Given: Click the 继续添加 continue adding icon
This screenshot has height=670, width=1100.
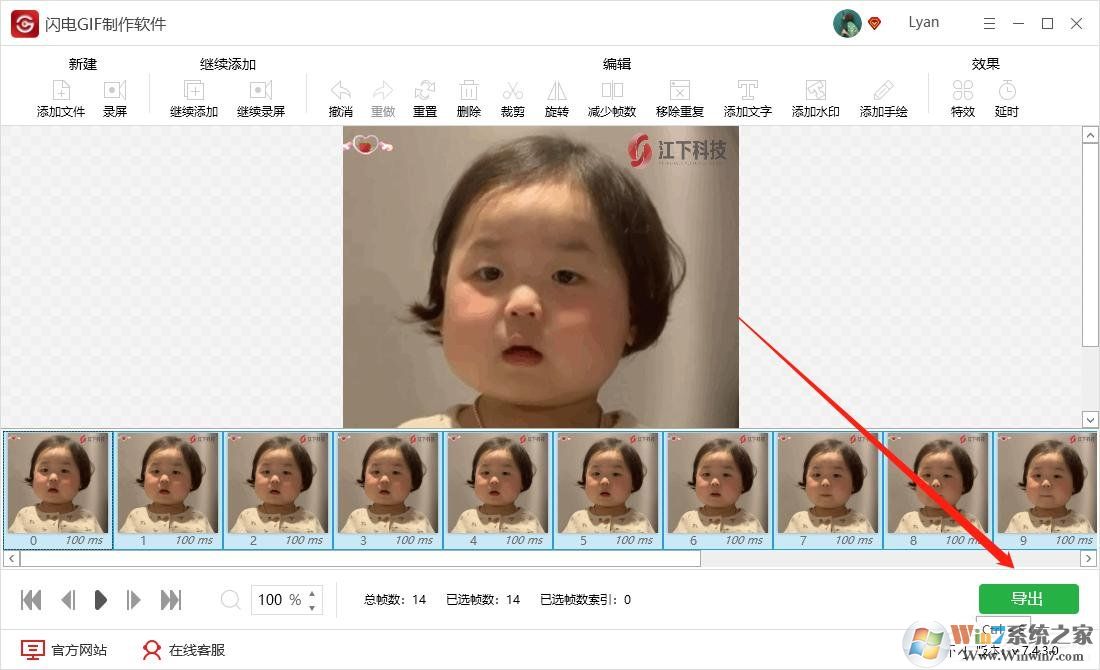Looking at the screenshot, I should point(193,95).
